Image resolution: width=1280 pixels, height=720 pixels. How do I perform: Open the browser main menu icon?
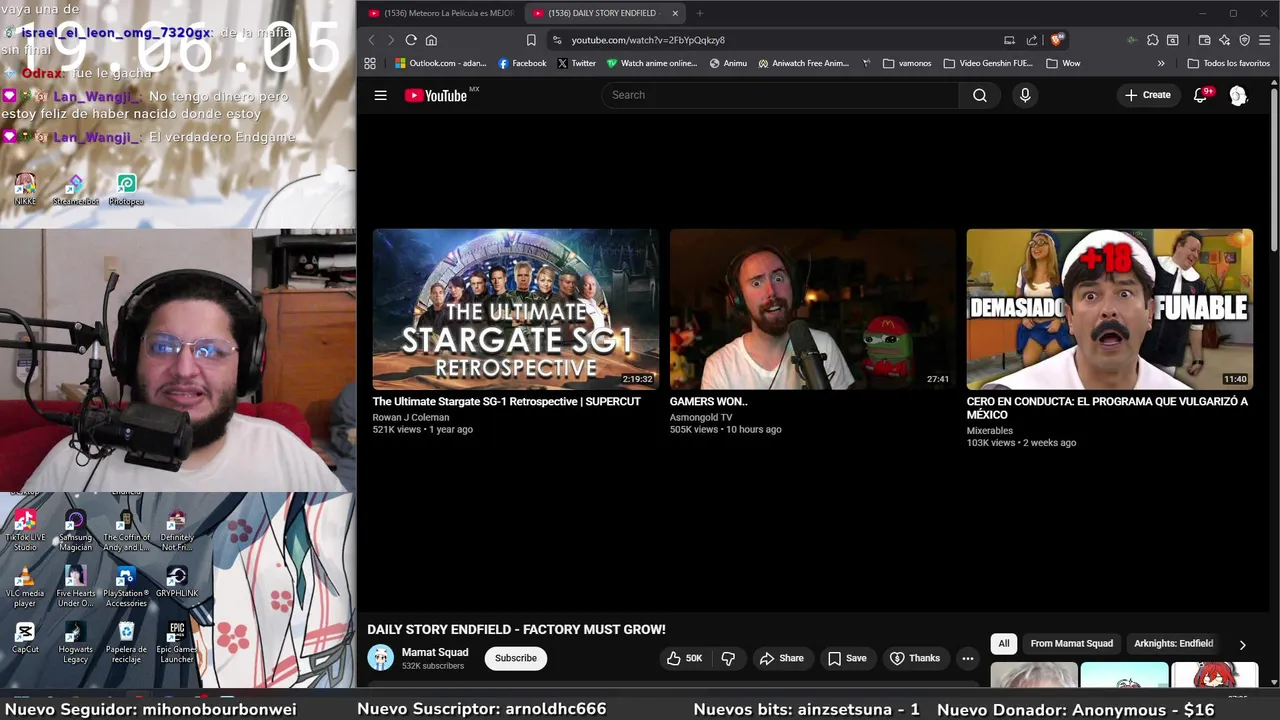tap(1265, 40)
